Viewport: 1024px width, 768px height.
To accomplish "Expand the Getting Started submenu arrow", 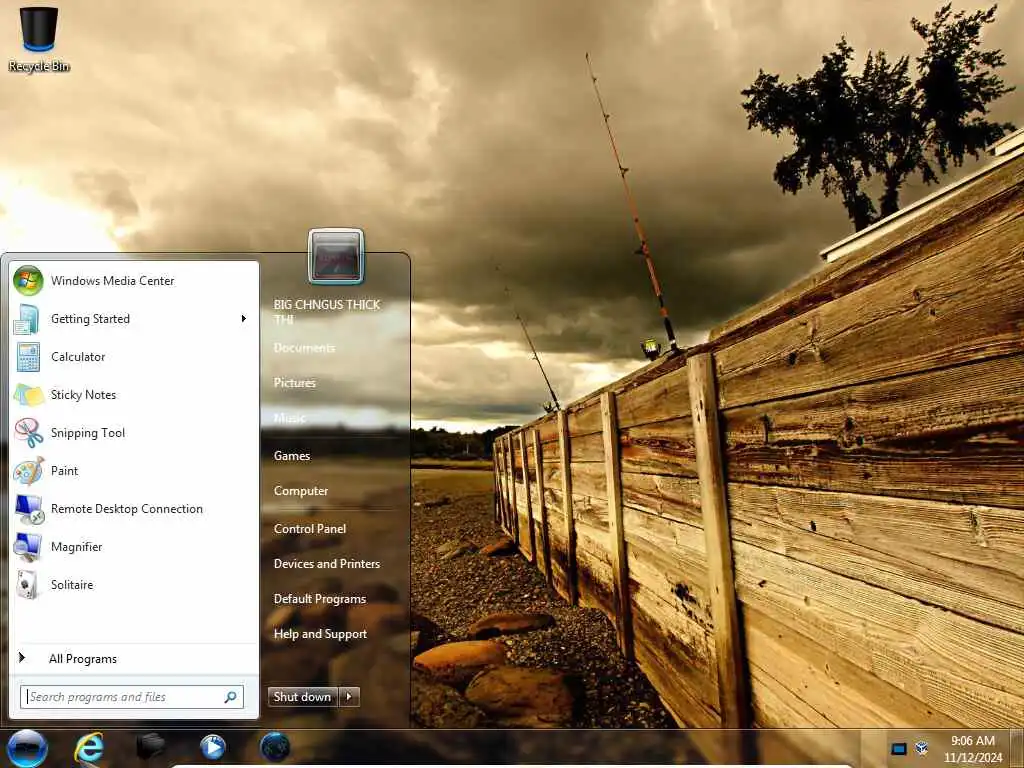I will 244,319.
